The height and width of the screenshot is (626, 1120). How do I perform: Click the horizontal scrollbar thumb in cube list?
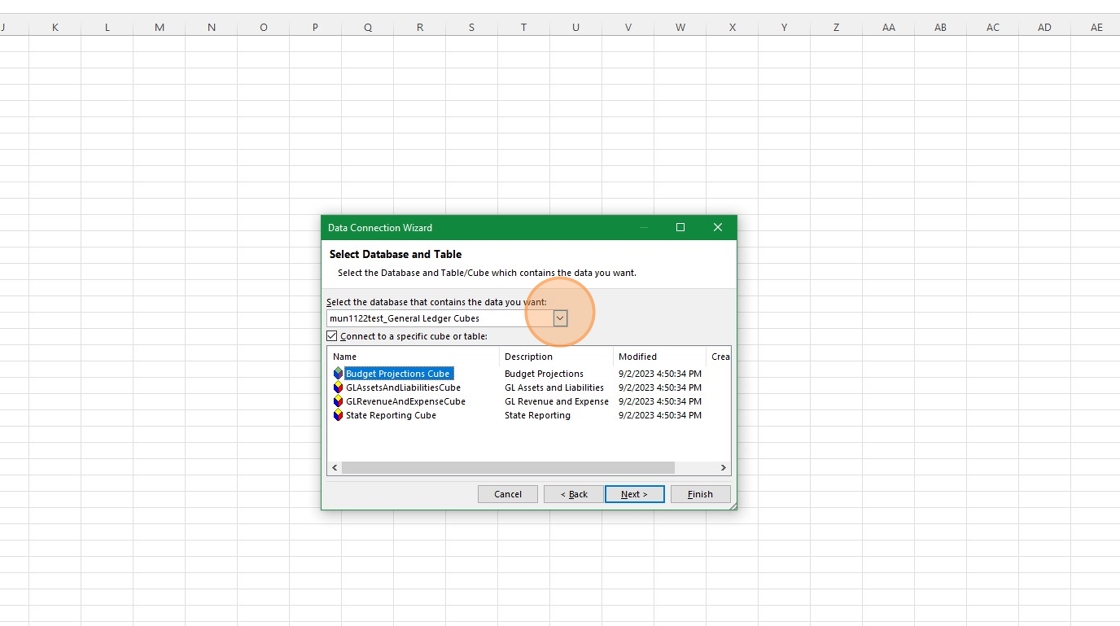[508, 467]
